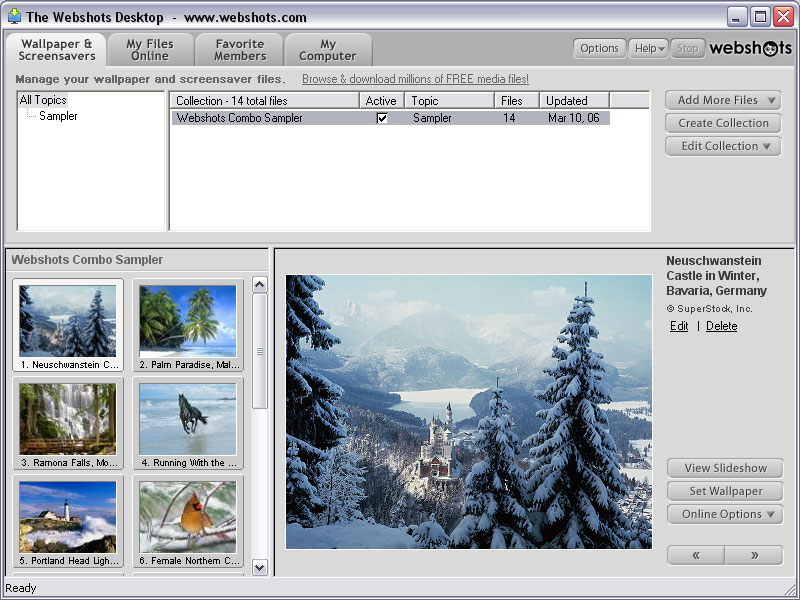Click the Delete link for the photo
This screenshot has width=800, height=600.
pyautogui.click(x=721, y=326)
